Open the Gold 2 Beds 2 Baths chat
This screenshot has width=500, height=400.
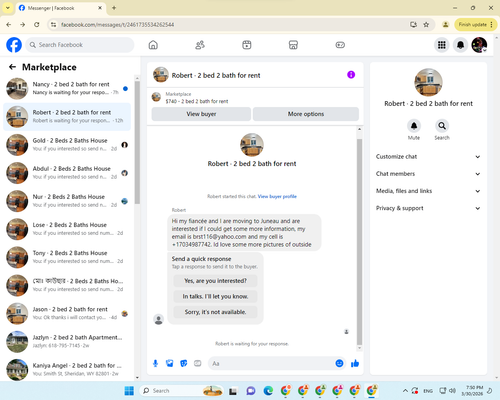(x=67, y=145)
